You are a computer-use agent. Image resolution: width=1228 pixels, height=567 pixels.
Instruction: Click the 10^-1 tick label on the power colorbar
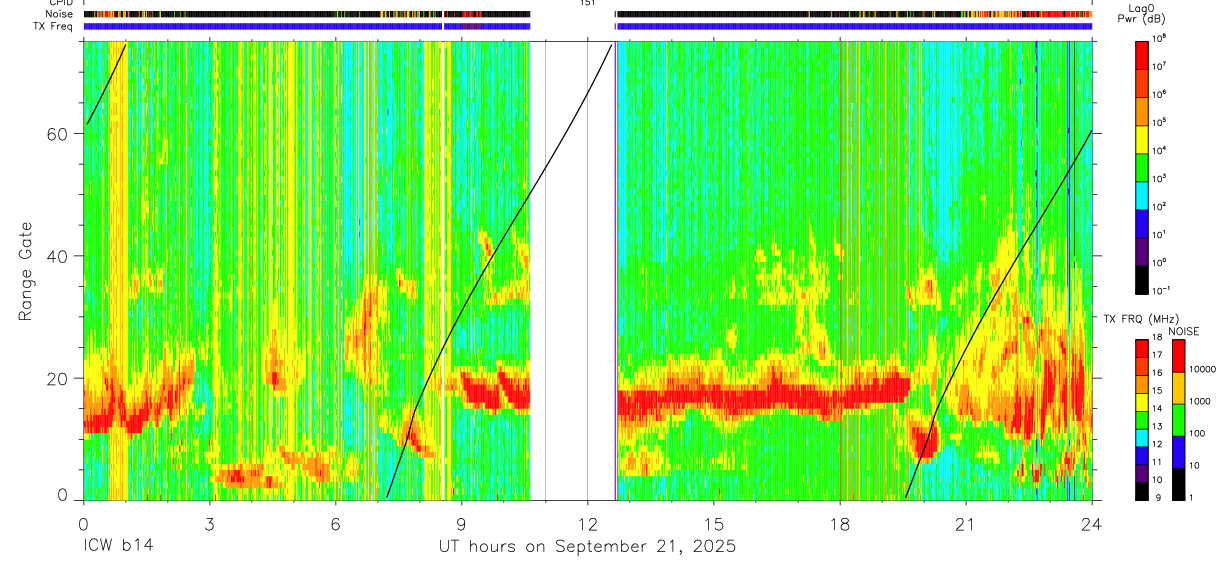coord(1163,289)
